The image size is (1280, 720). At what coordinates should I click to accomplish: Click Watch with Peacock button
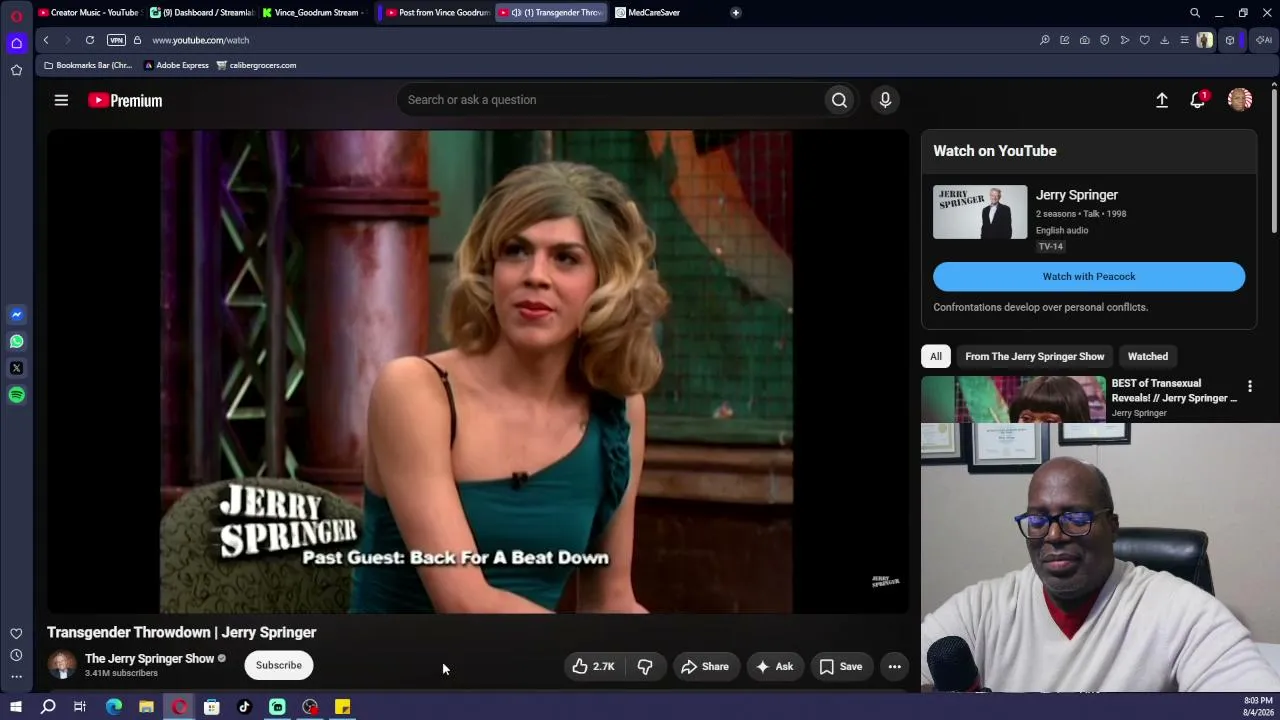pos(1089,276)
